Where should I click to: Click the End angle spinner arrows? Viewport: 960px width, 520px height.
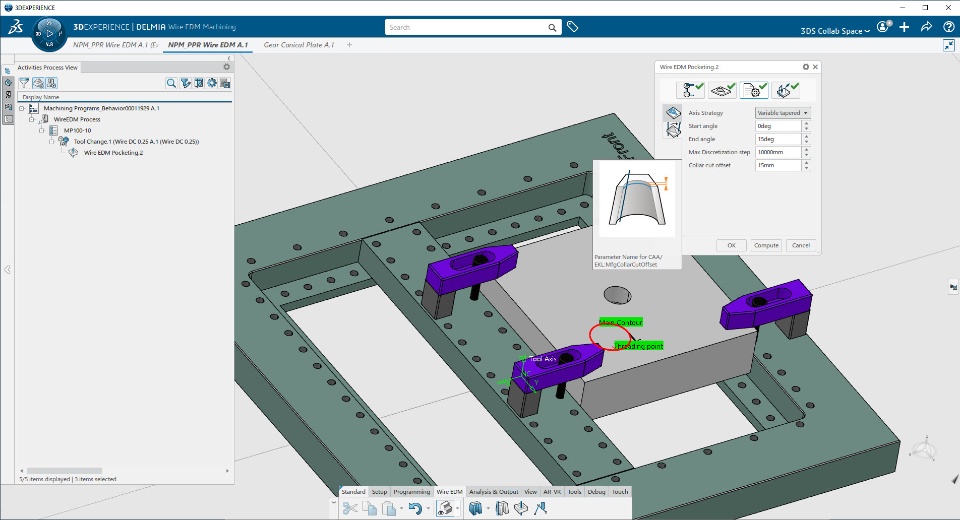[x=806, y=139]
